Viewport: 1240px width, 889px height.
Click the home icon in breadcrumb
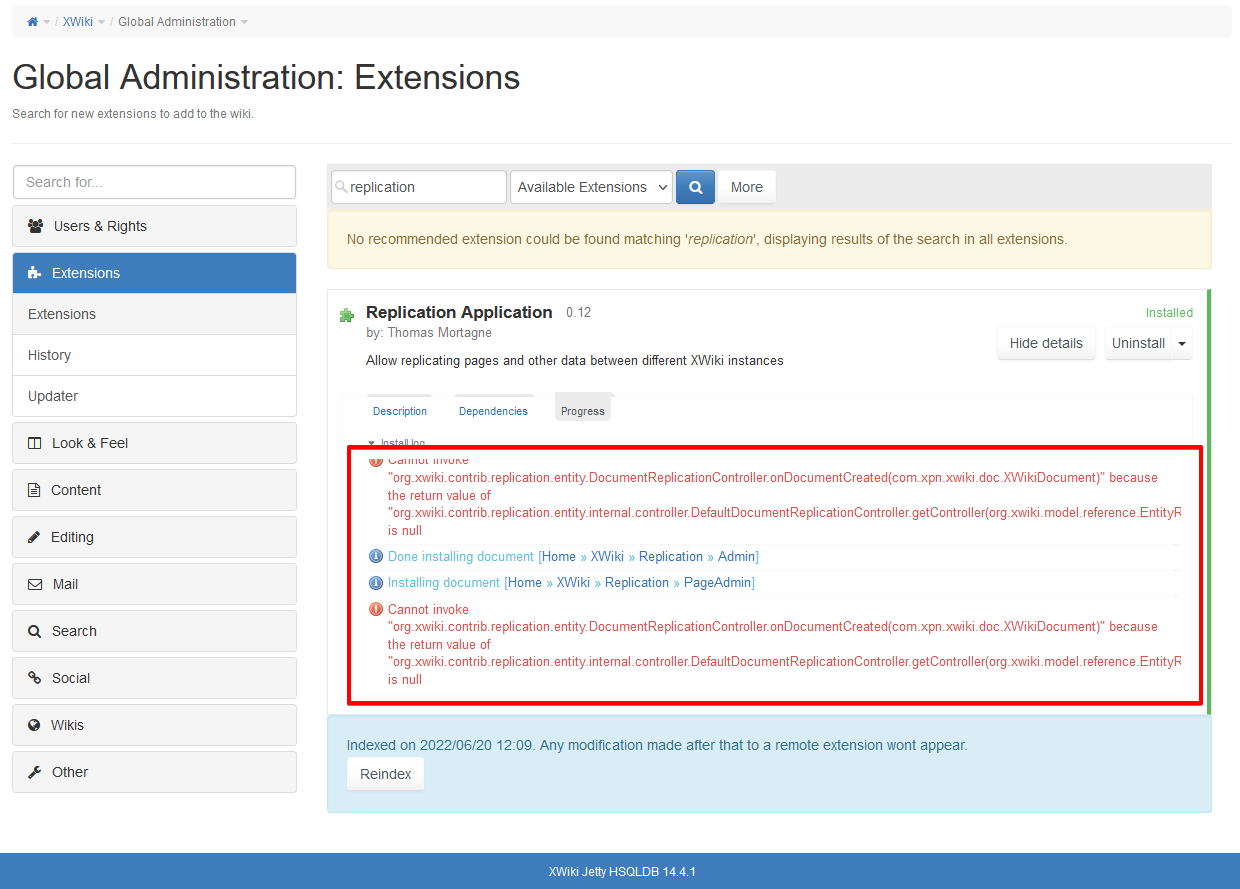(x=32, y=22)
